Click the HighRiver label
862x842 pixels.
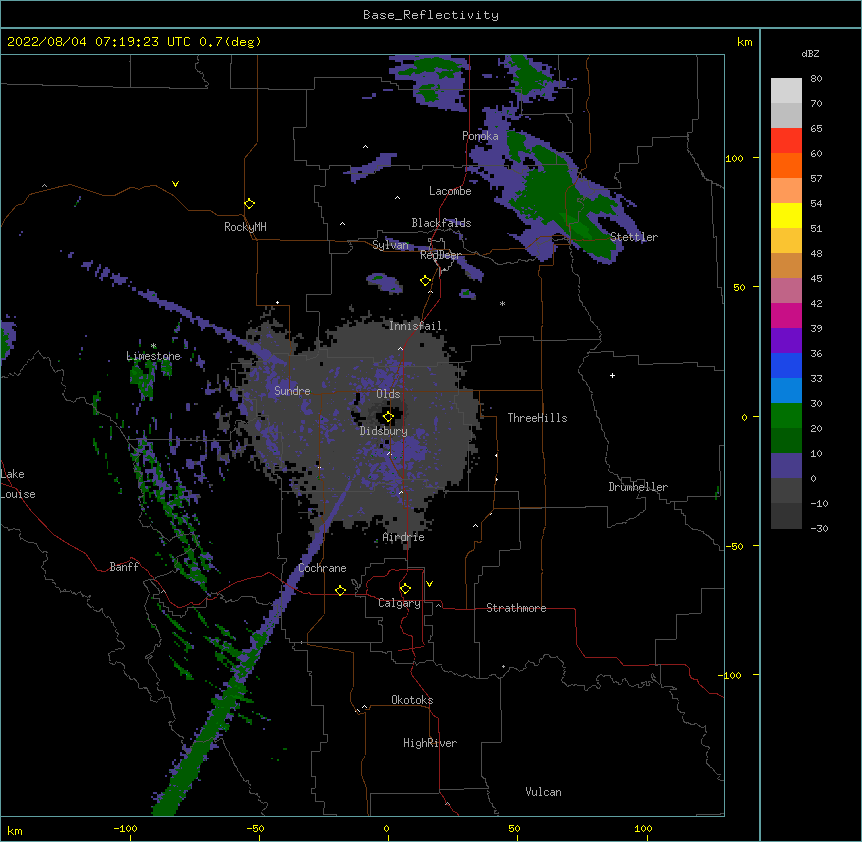point(430,743)
